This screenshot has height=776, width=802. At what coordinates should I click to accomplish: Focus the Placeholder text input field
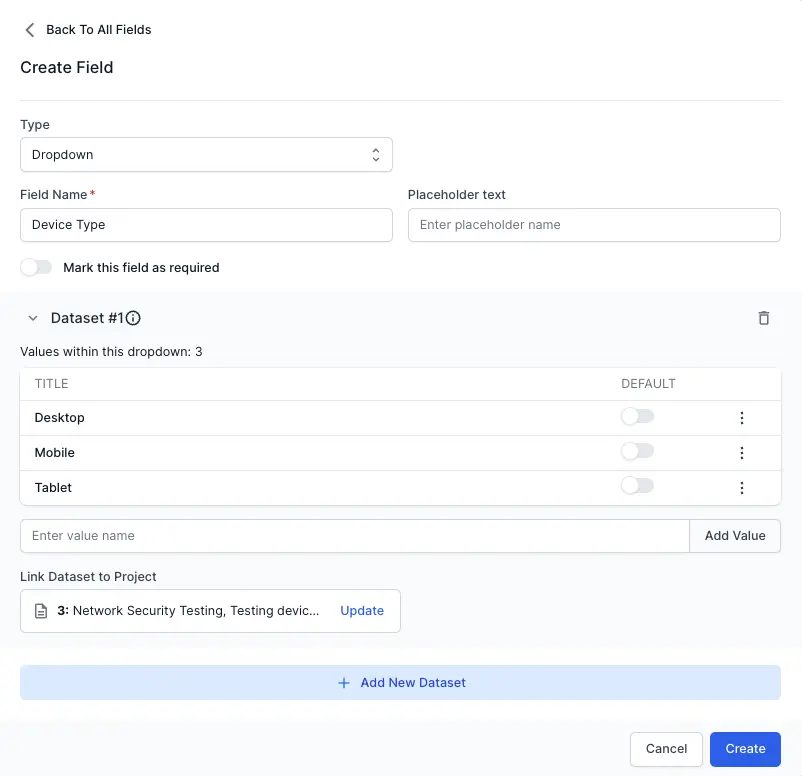click(x=594, y=225)
